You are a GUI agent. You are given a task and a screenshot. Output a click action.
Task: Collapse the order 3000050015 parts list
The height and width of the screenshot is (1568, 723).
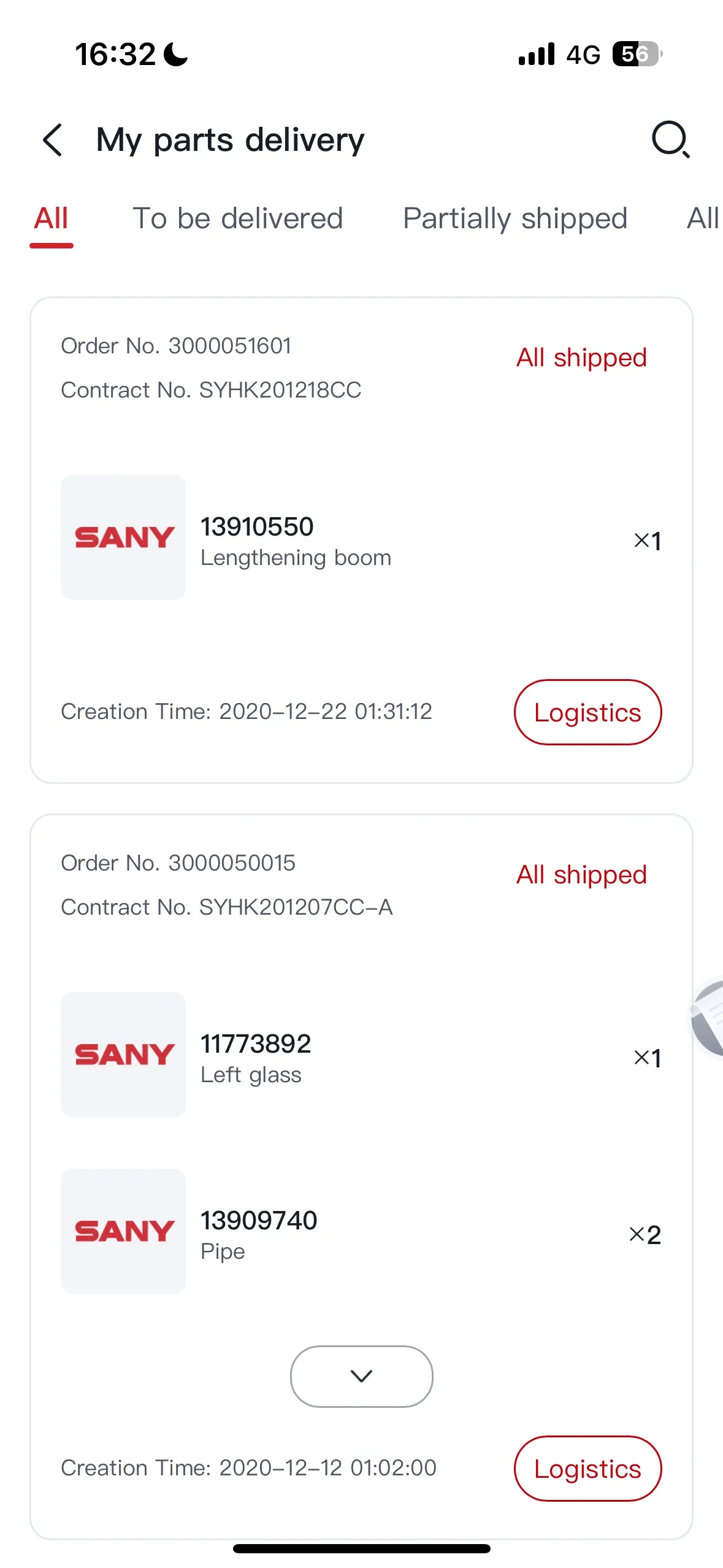click(361, 1376)
